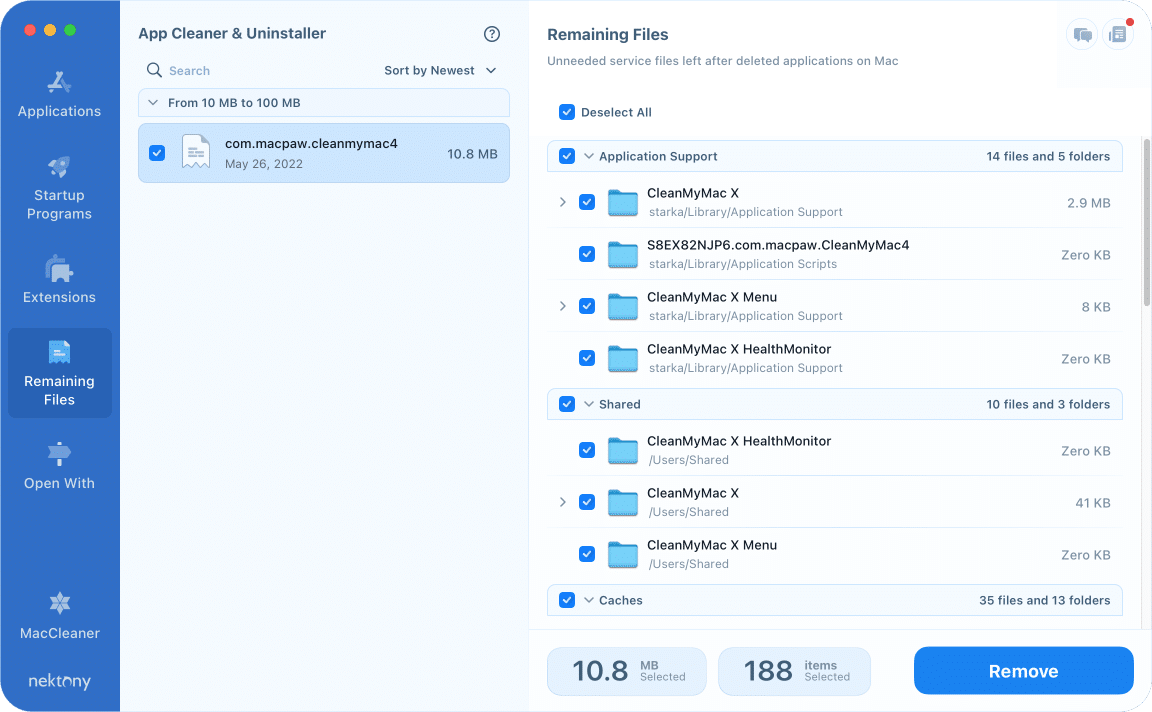Expand the CleanMyMac X Menu 8 KB folder
The width and height of the screenshot is (1152, 712).
(563, 306)
